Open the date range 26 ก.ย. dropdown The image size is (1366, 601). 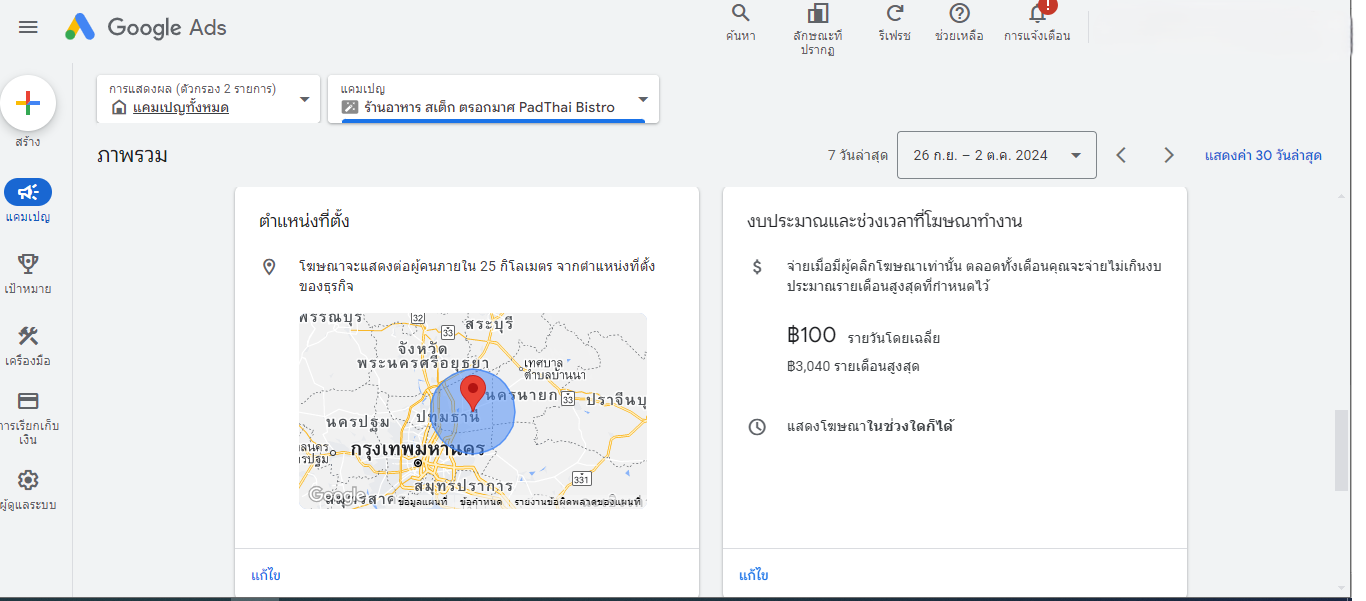coord(996,155)
